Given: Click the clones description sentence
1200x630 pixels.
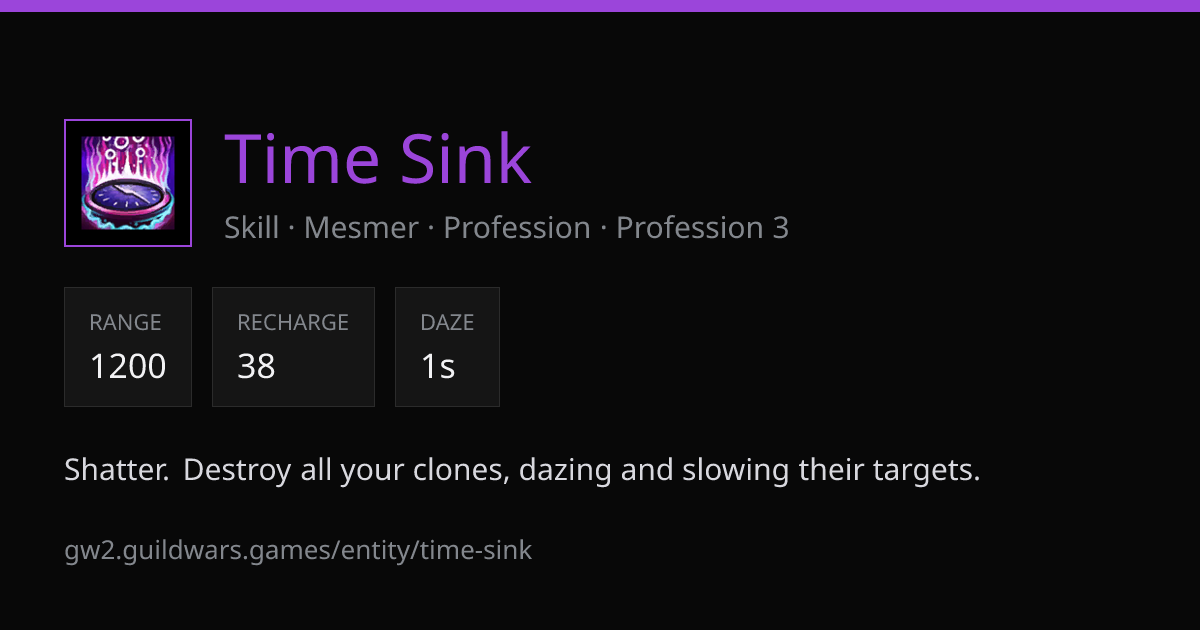Looking at the screenshot, I should (x=582, y=470).
